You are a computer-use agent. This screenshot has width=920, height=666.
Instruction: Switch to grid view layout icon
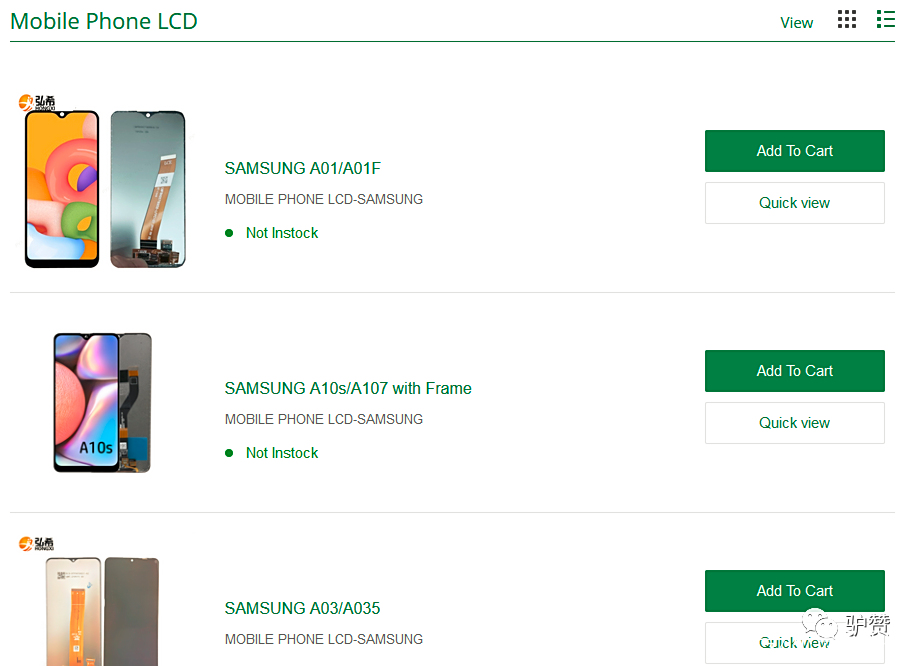pyautogui.click(x=846, y=19)
